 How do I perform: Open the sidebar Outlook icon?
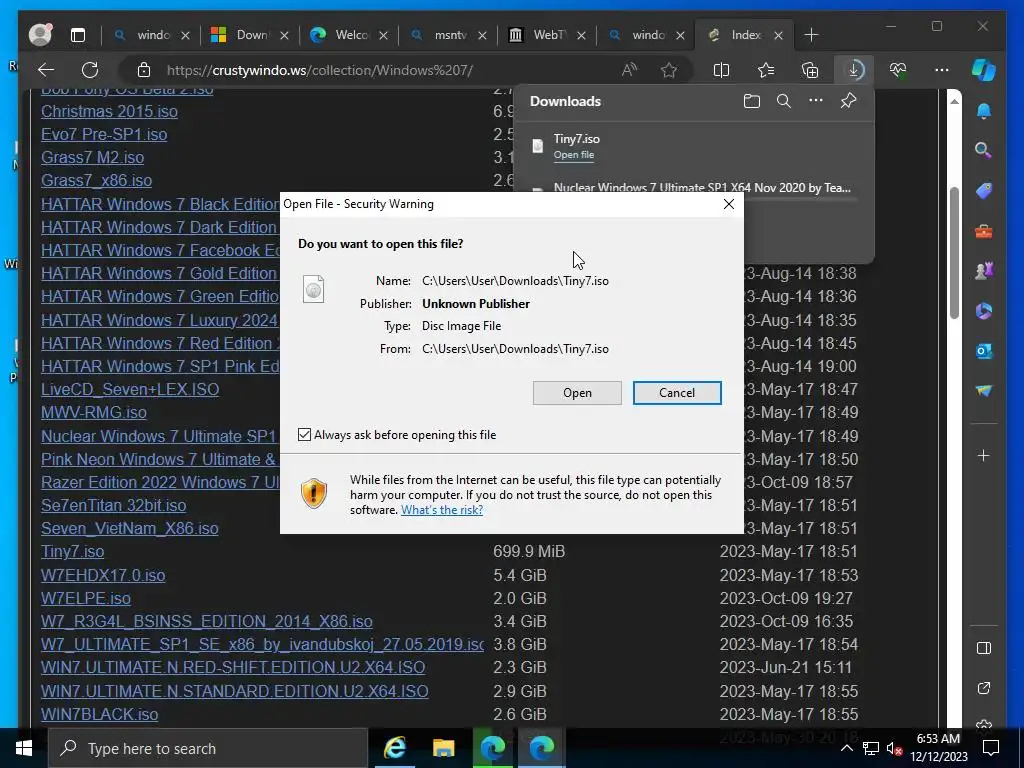point(984,351)
